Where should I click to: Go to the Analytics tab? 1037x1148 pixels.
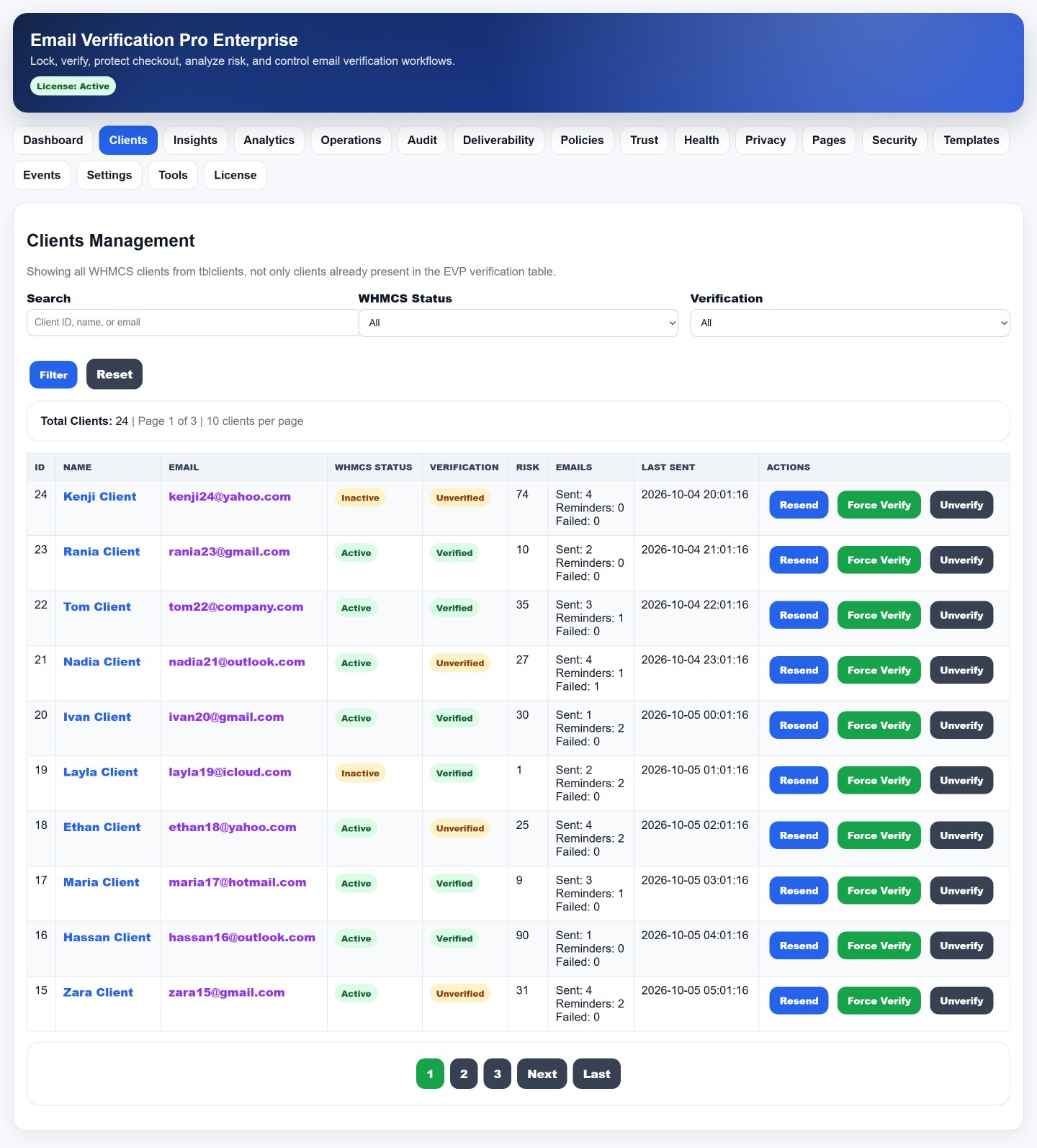pyautogui.click(x=269, y=140)
